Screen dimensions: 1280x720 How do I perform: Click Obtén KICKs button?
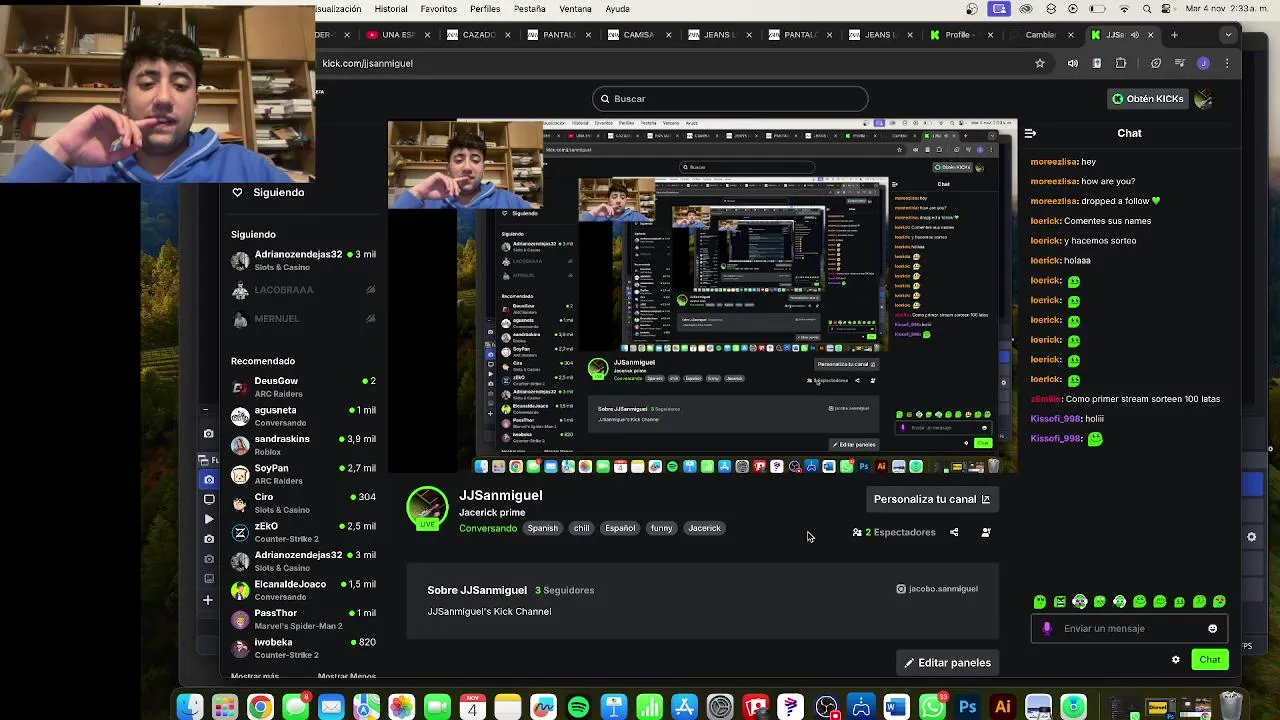pyautogui.click(x=1148, y=99)
